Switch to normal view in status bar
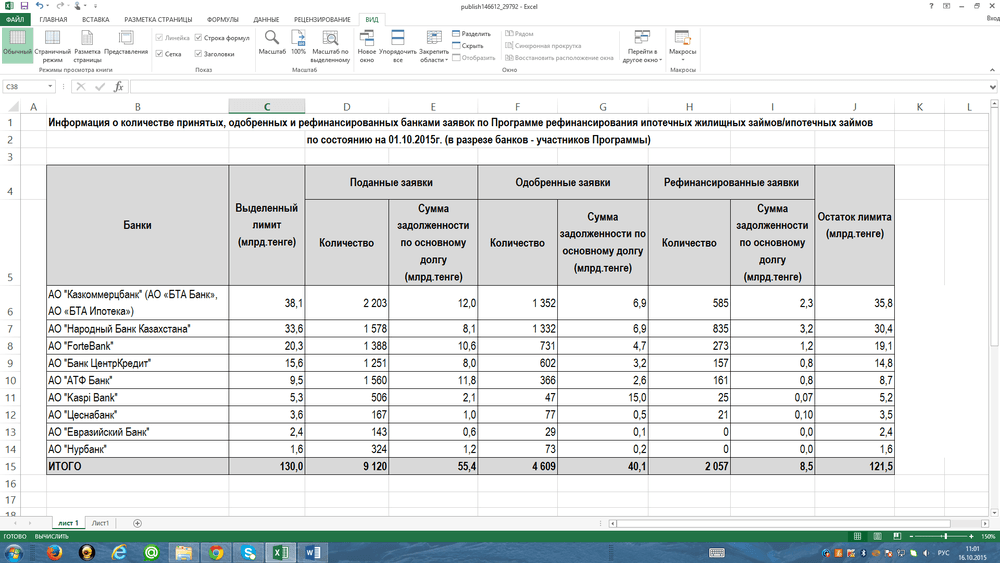Viewport: 1000px width, 563px height. coord(858,536)
